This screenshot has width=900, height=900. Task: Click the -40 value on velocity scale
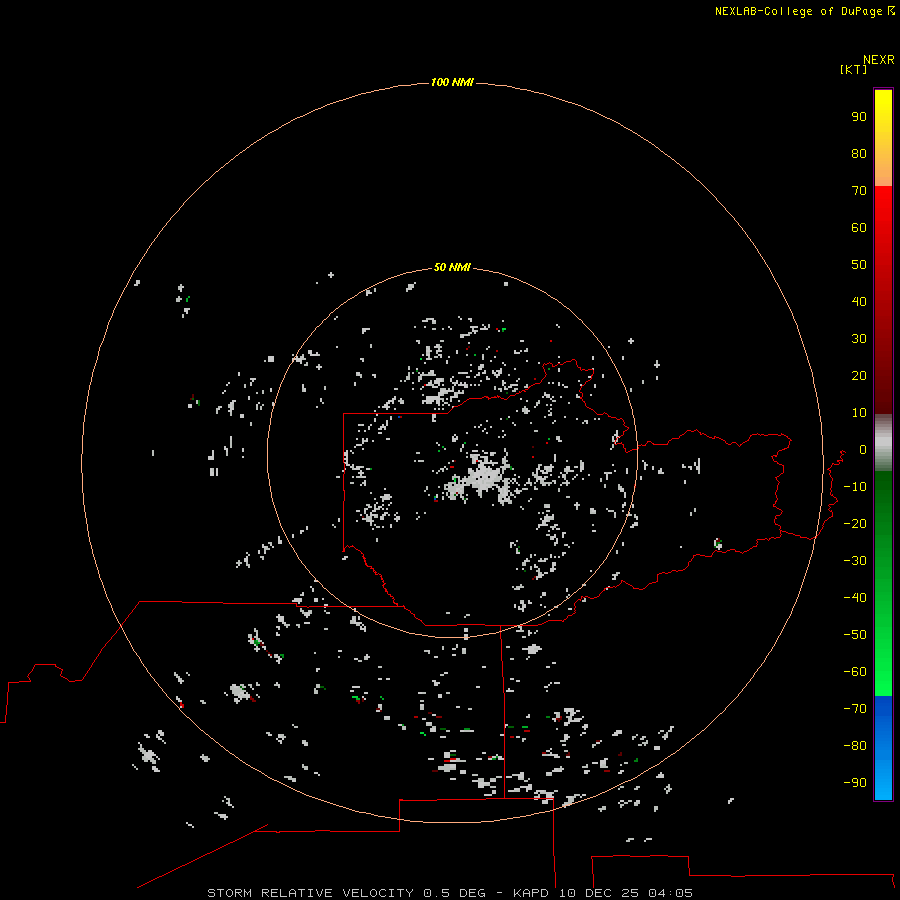(x=855, y=598)
